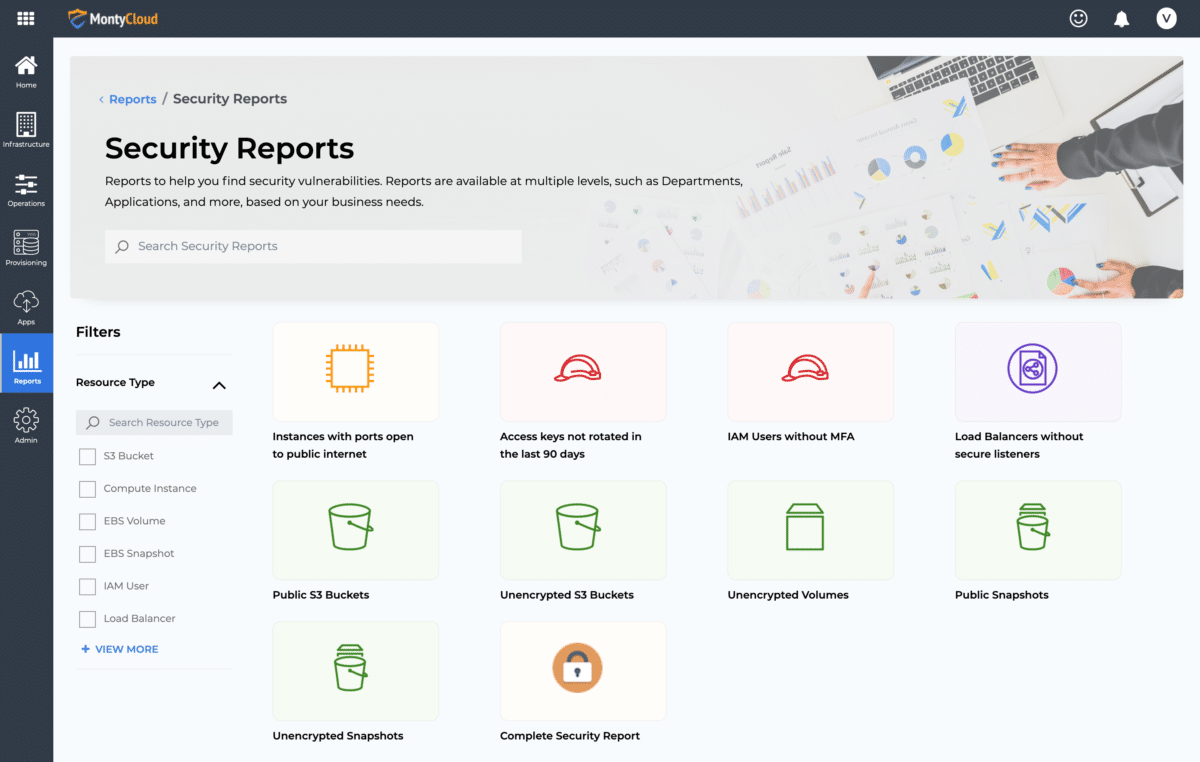
Task: Enable the Compute Instance filter
Action: point(87,489)
